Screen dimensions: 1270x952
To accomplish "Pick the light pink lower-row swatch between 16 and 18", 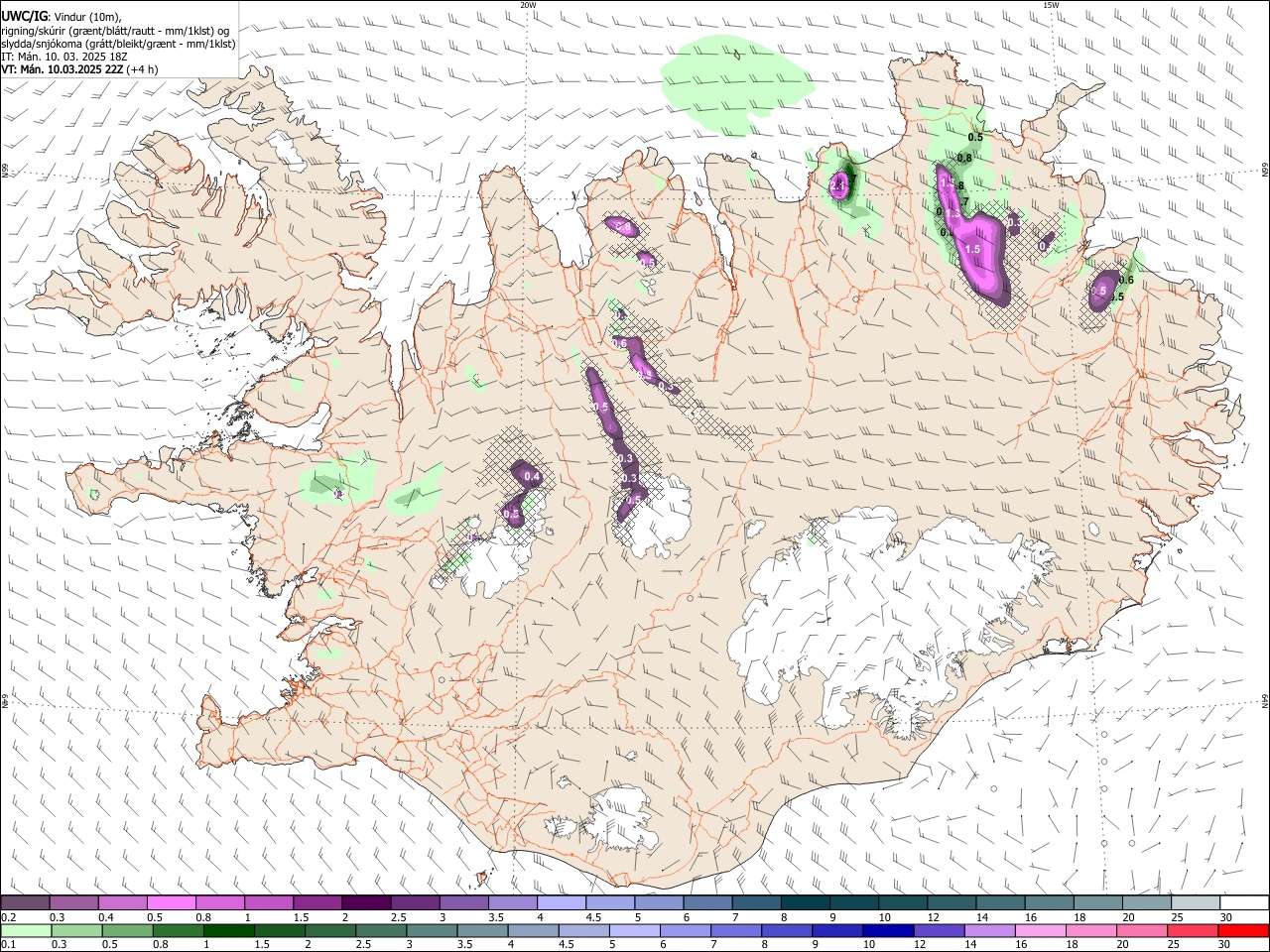I will 1040,930.
